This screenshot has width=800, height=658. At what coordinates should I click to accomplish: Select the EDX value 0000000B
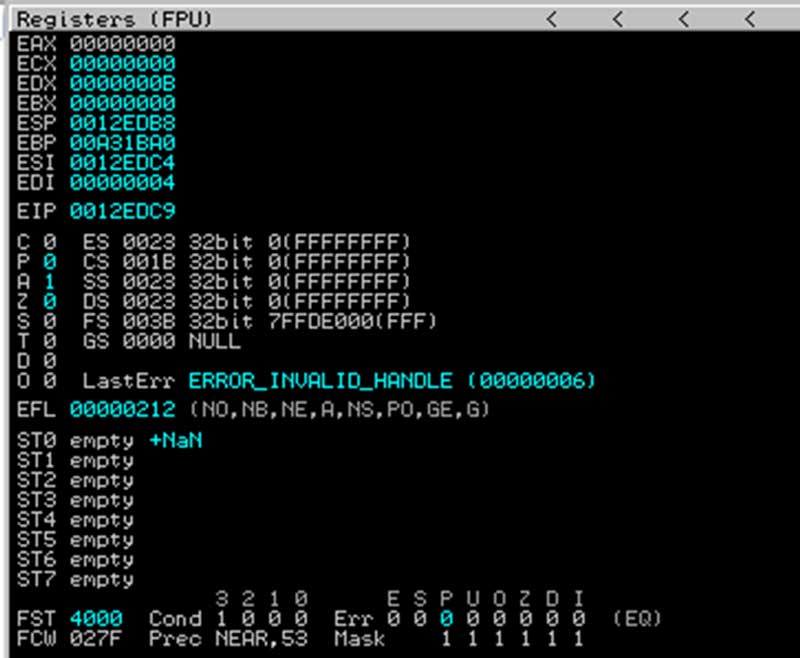(x=122, y=83)
